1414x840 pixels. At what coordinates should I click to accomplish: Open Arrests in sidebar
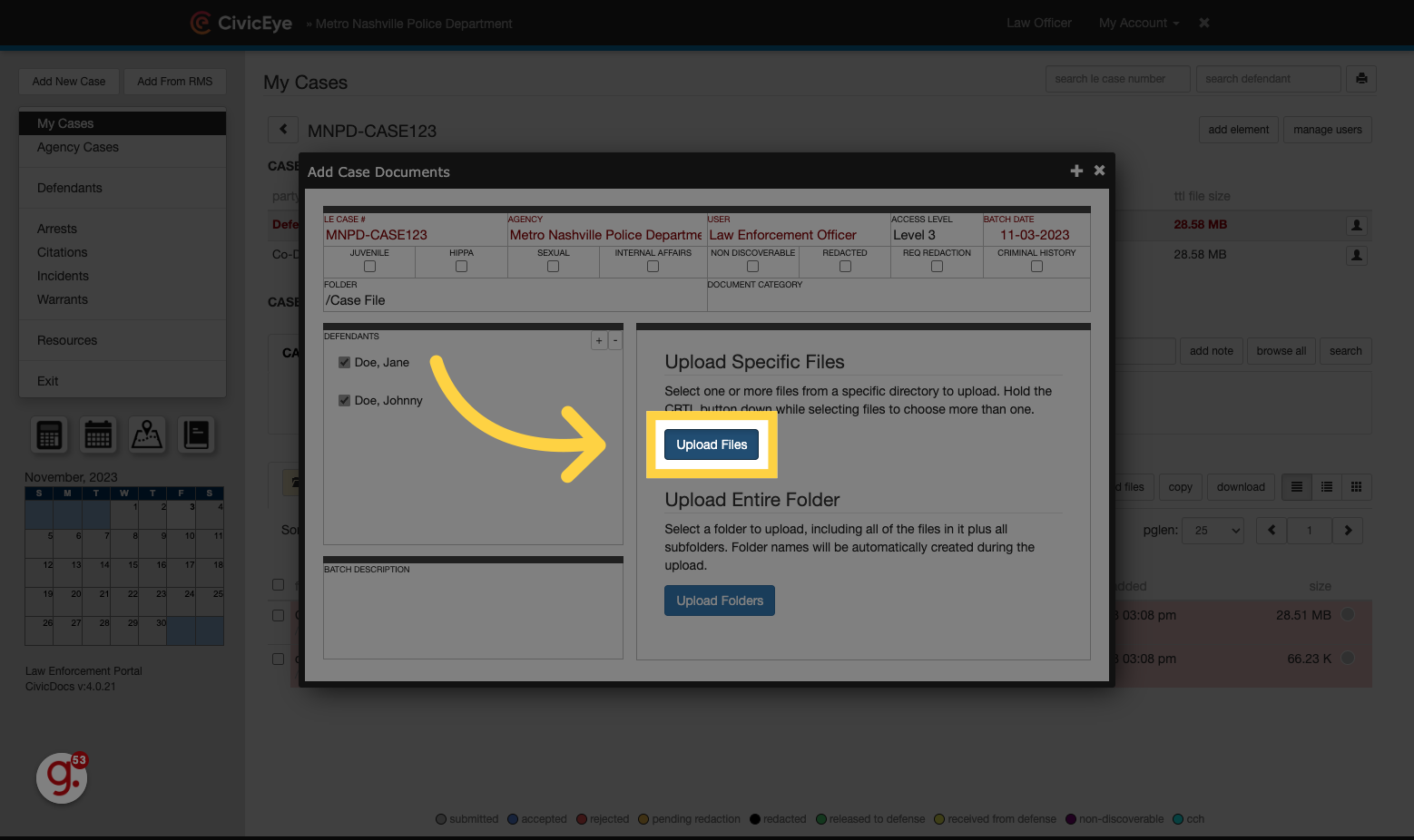tap(123, 229)
